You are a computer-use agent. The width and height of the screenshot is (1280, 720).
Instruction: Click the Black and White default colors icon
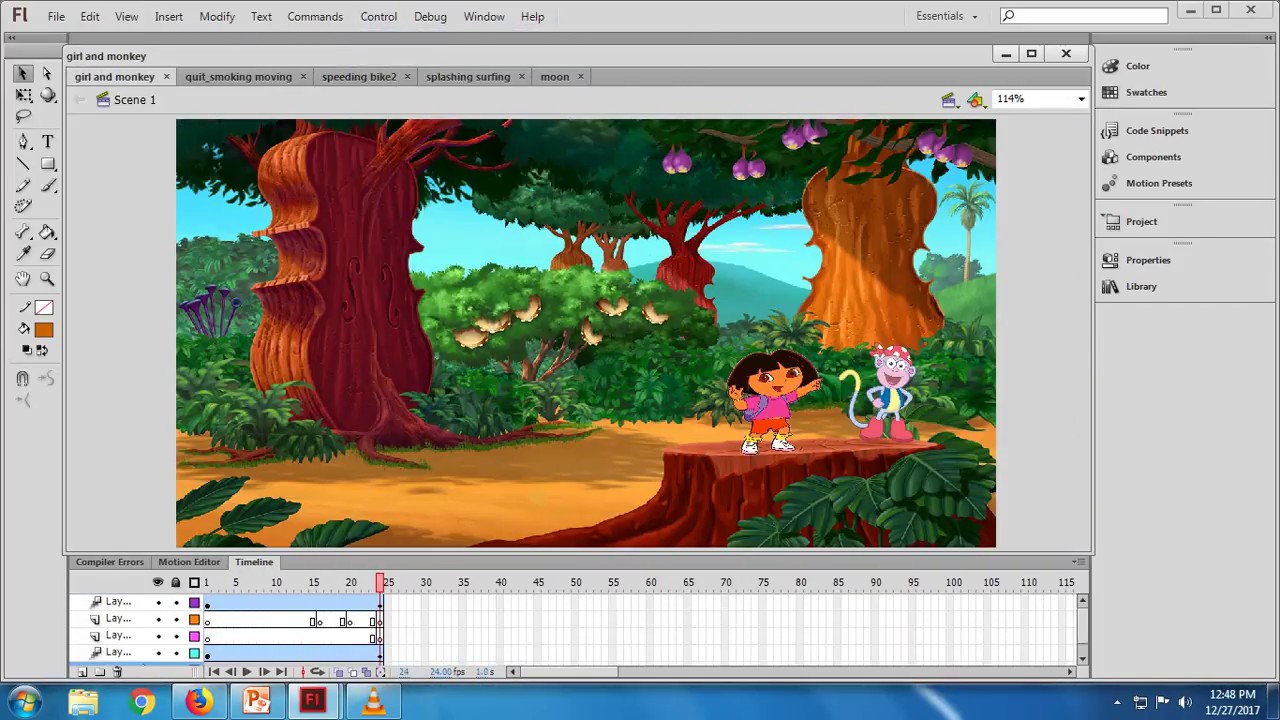pyautogui.click(x=26, y=350)
